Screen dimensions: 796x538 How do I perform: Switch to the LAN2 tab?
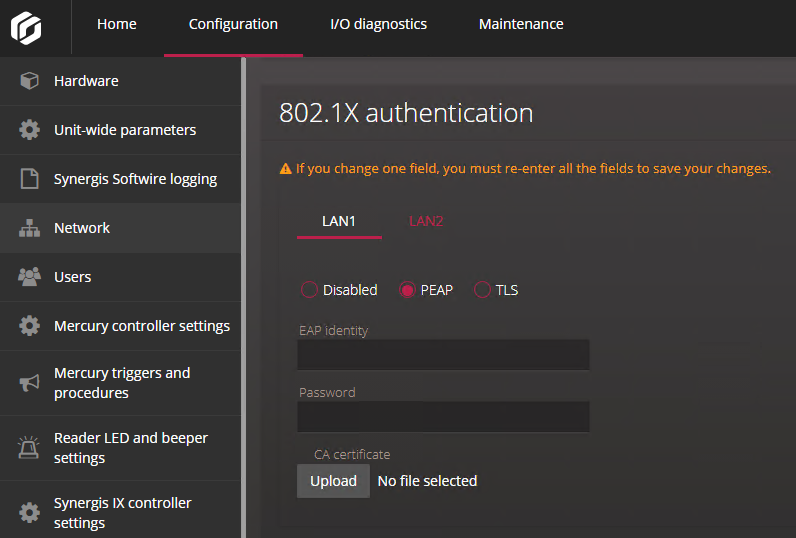tap(426, 221)
